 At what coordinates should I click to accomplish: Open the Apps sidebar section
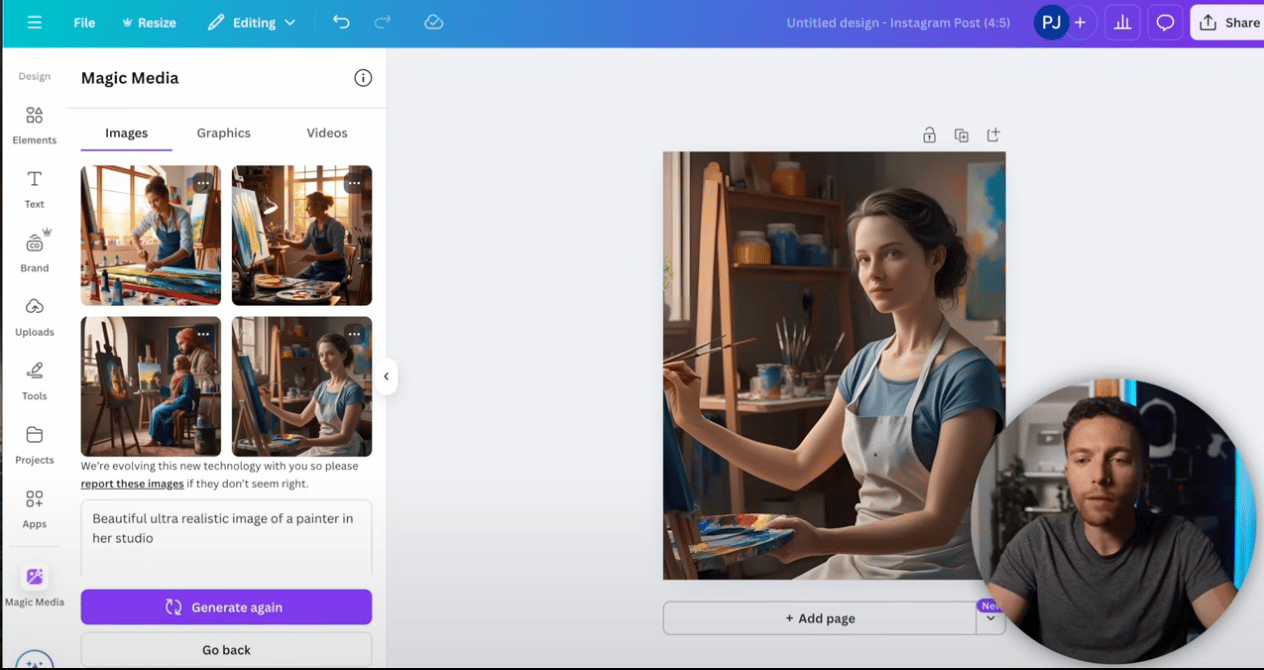(x=34, y=509)
